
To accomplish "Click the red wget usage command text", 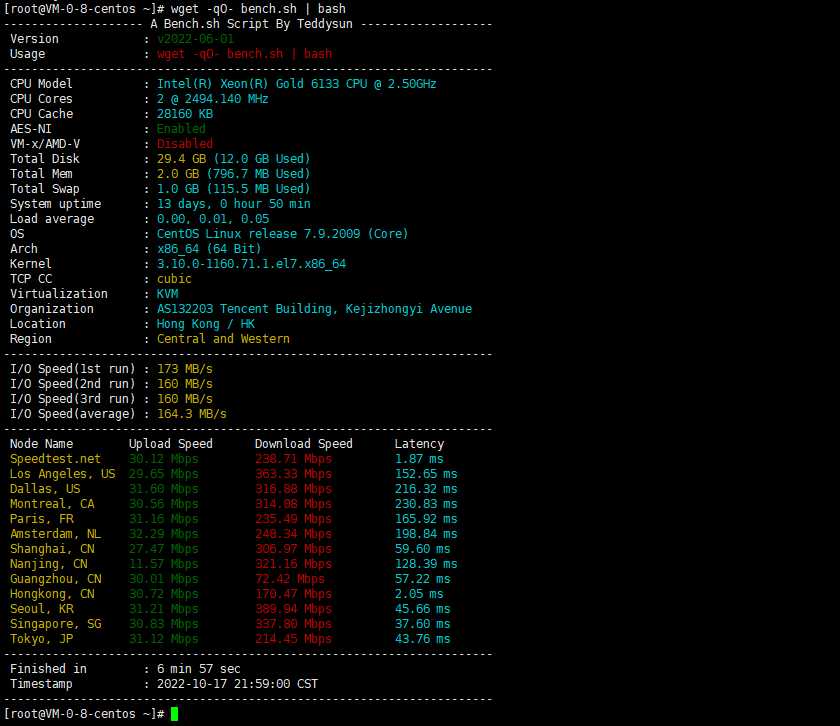I will coord(244,54).
